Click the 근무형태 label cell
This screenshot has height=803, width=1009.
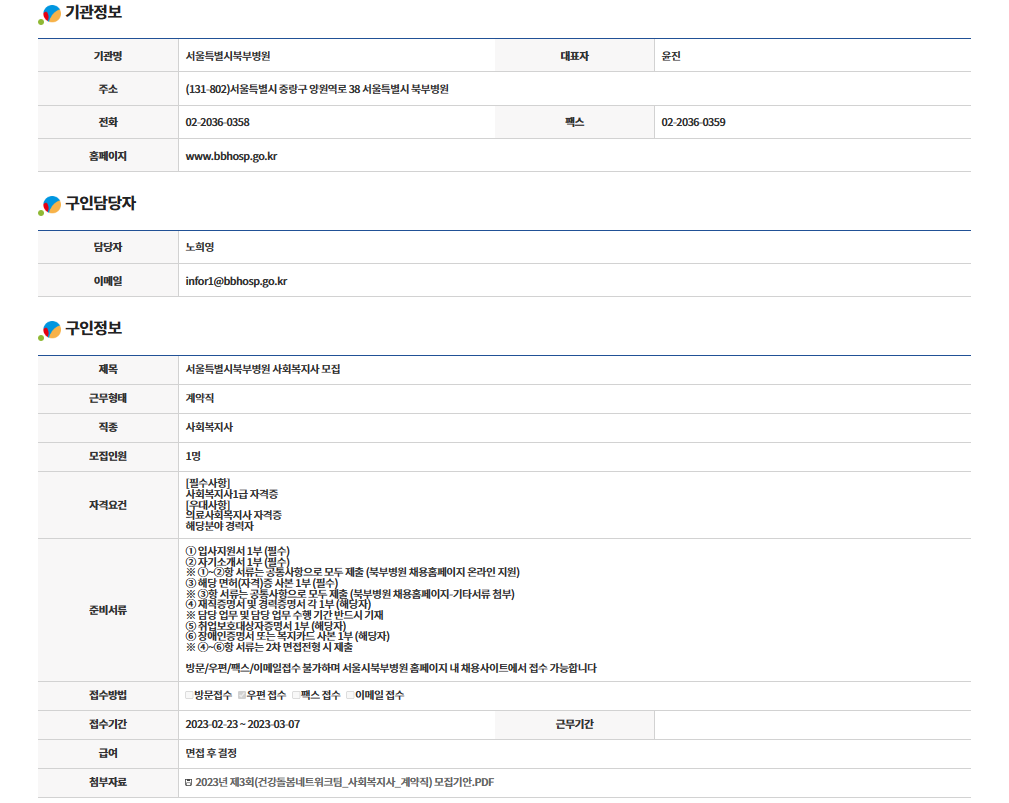pyautogui.click(x=108, y=398)
